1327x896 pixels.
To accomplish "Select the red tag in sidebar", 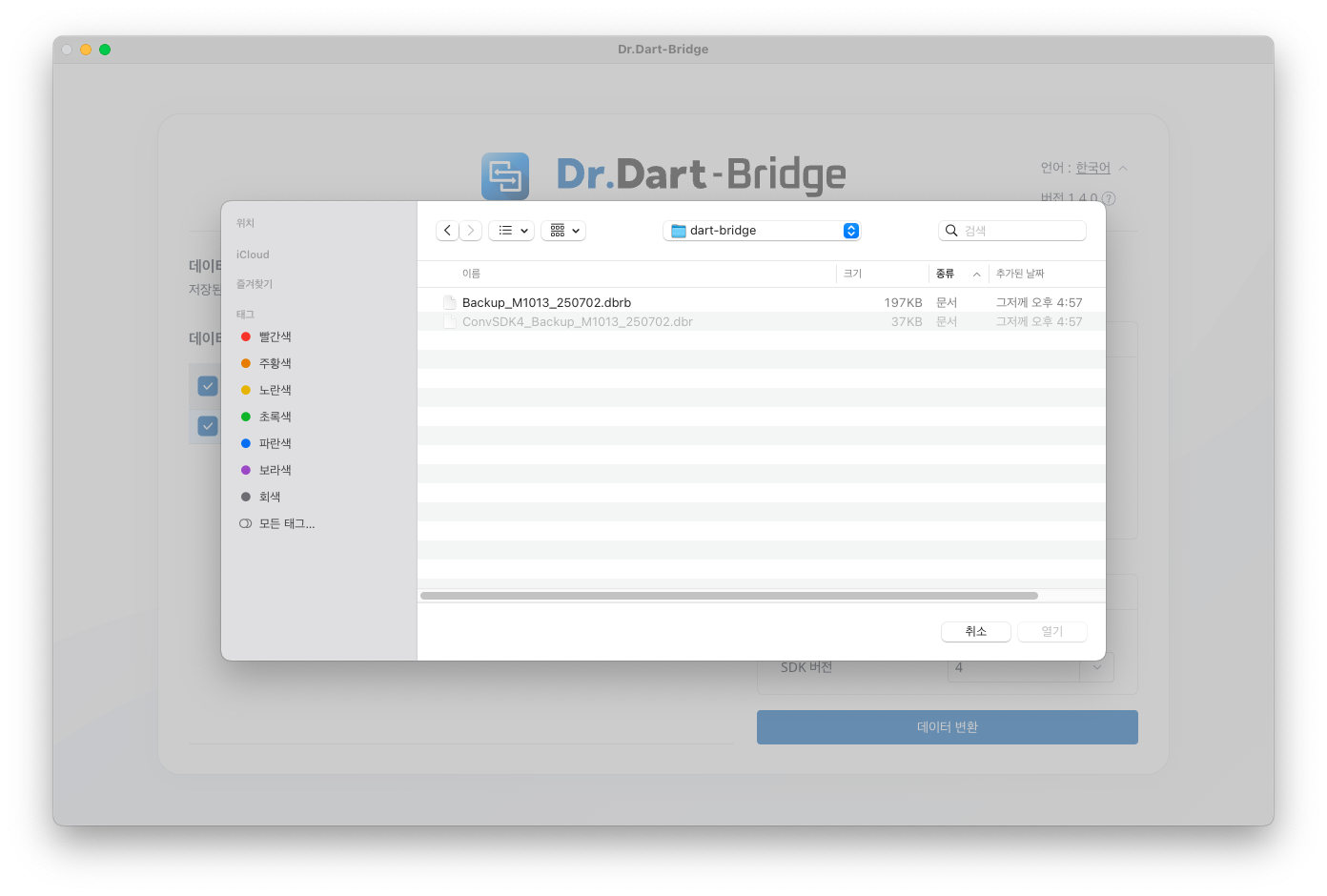I will (275, 336).
